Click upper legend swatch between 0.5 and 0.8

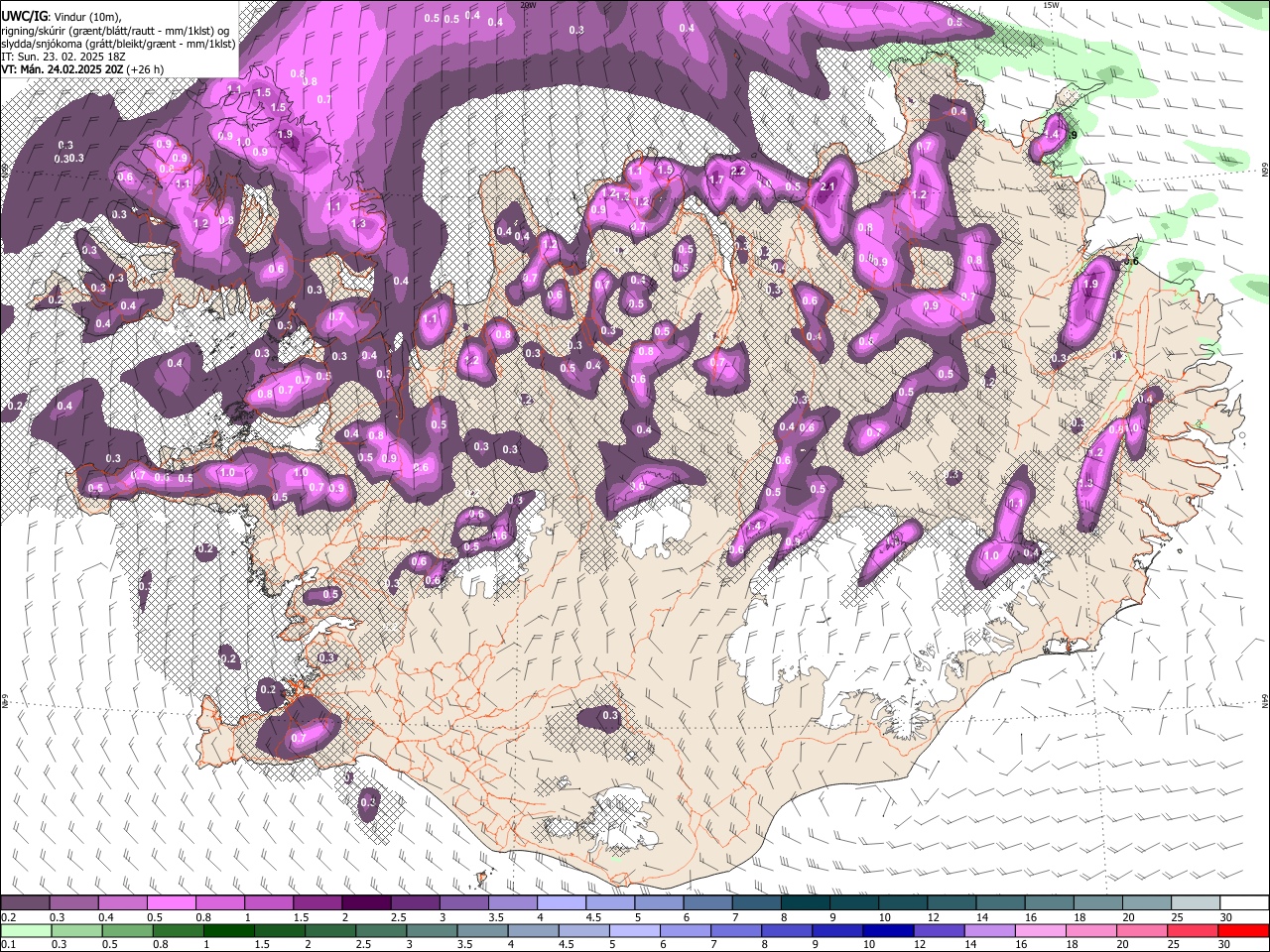(x=172, y=903)
